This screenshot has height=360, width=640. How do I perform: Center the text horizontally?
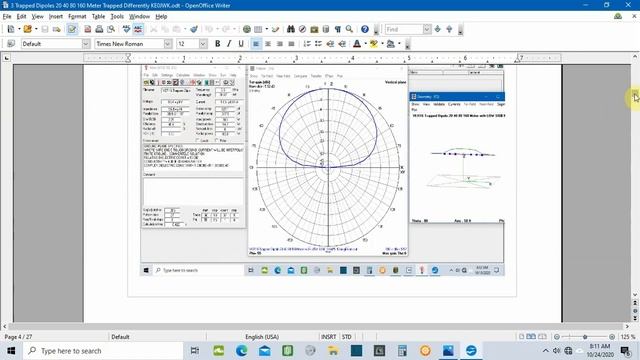point(268,44)
